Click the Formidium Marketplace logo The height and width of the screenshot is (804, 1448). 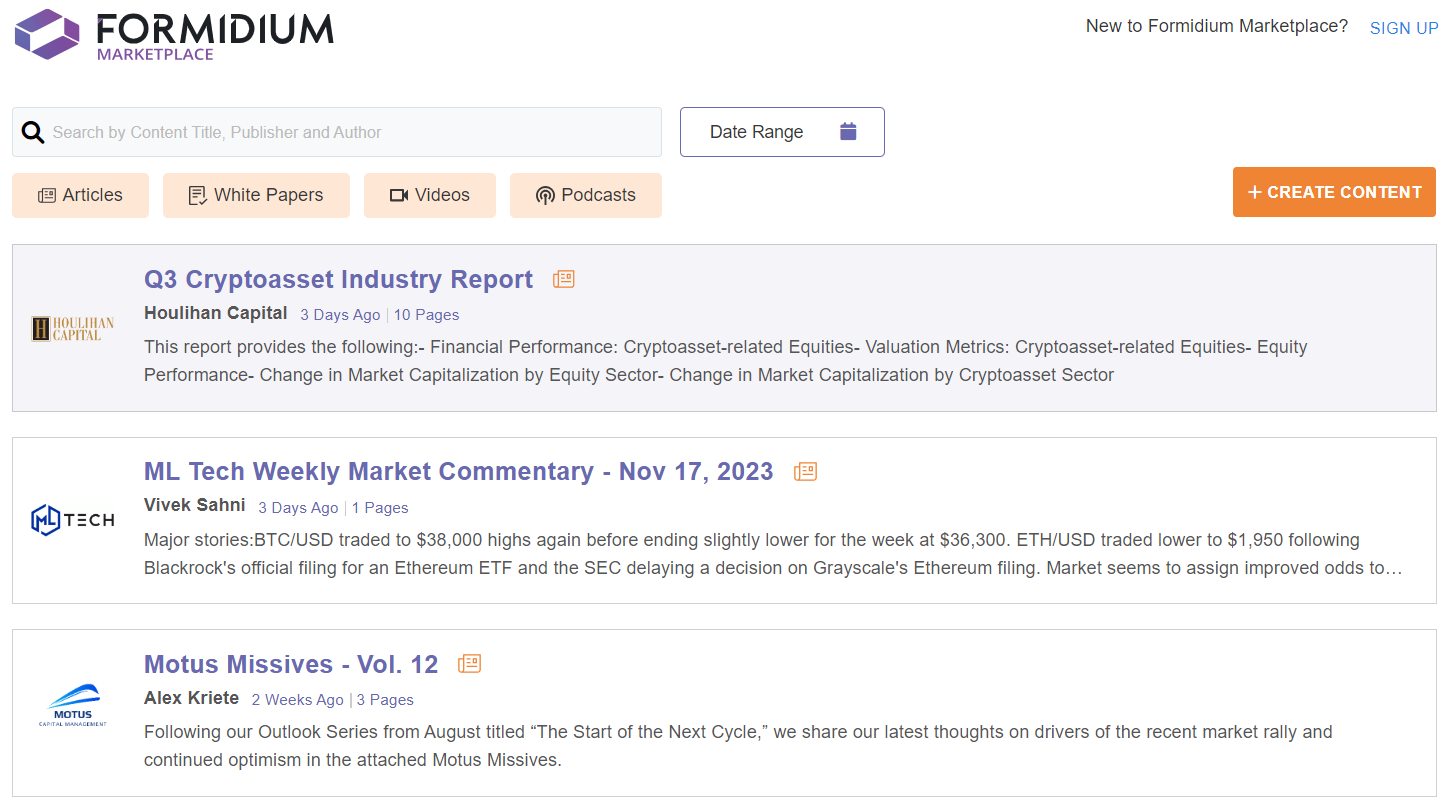click(x=174, y=34)
